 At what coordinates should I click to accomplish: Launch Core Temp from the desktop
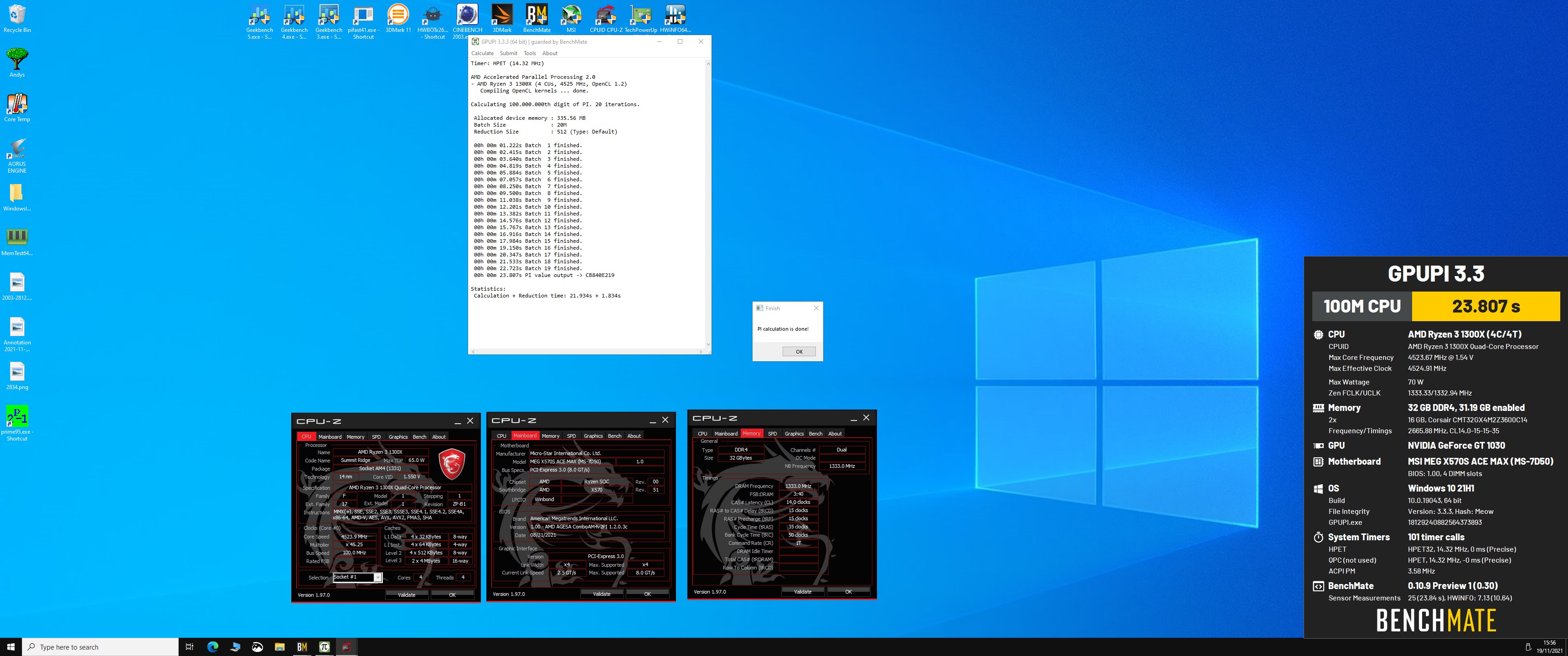coord(17,107)
